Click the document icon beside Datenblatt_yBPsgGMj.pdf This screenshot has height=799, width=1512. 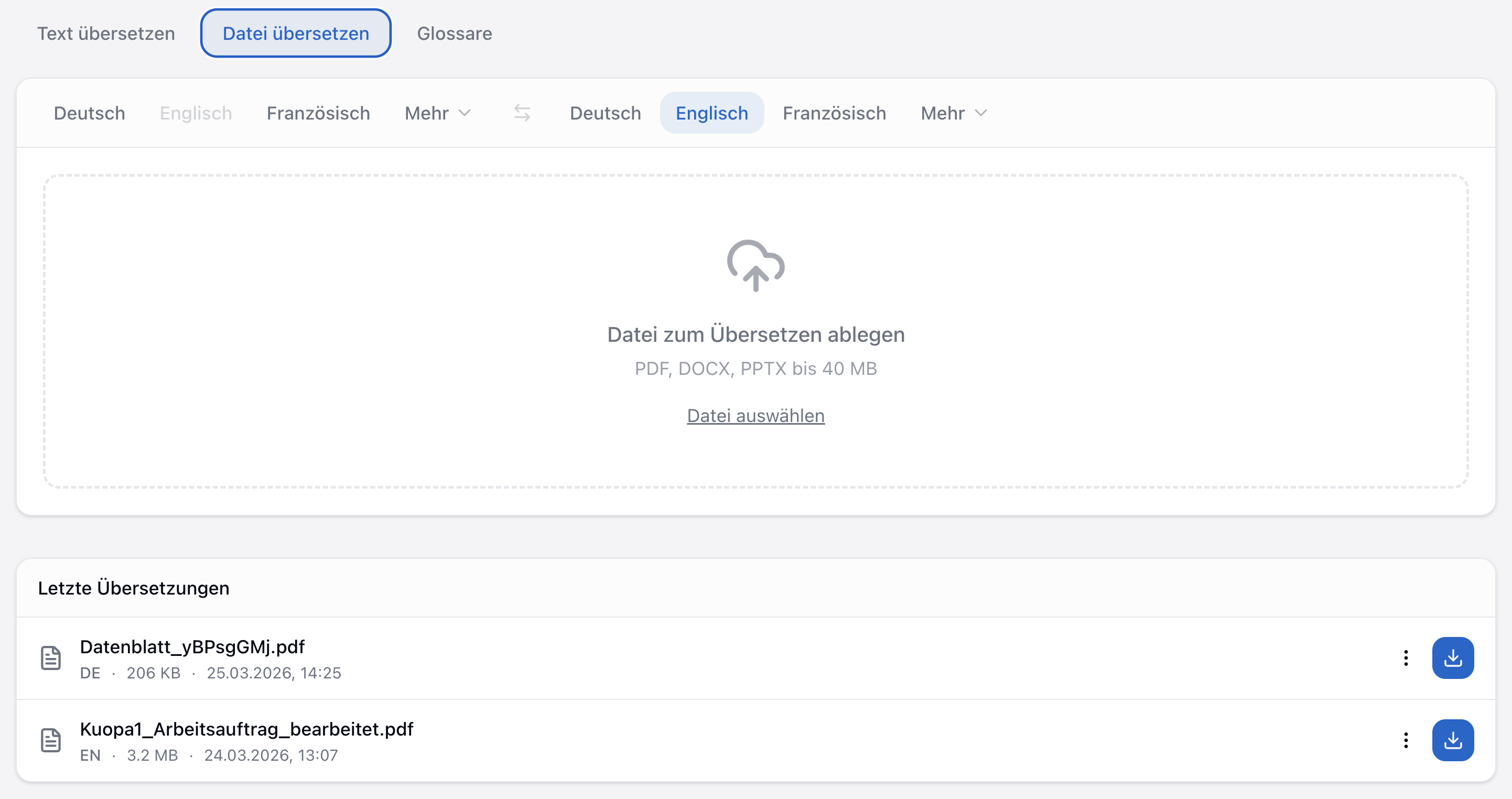[52, 658]
